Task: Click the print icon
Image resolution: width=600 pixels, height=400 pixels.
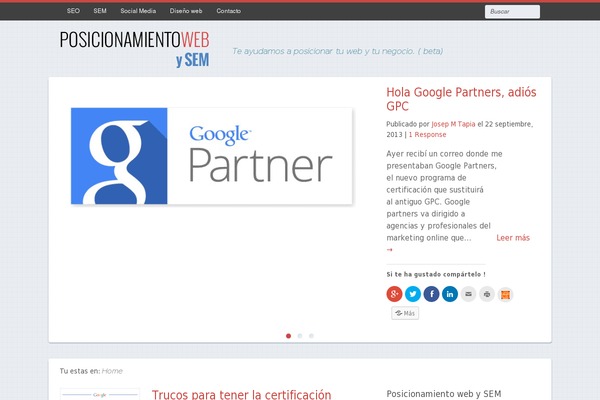Action: tap(487, 294)
